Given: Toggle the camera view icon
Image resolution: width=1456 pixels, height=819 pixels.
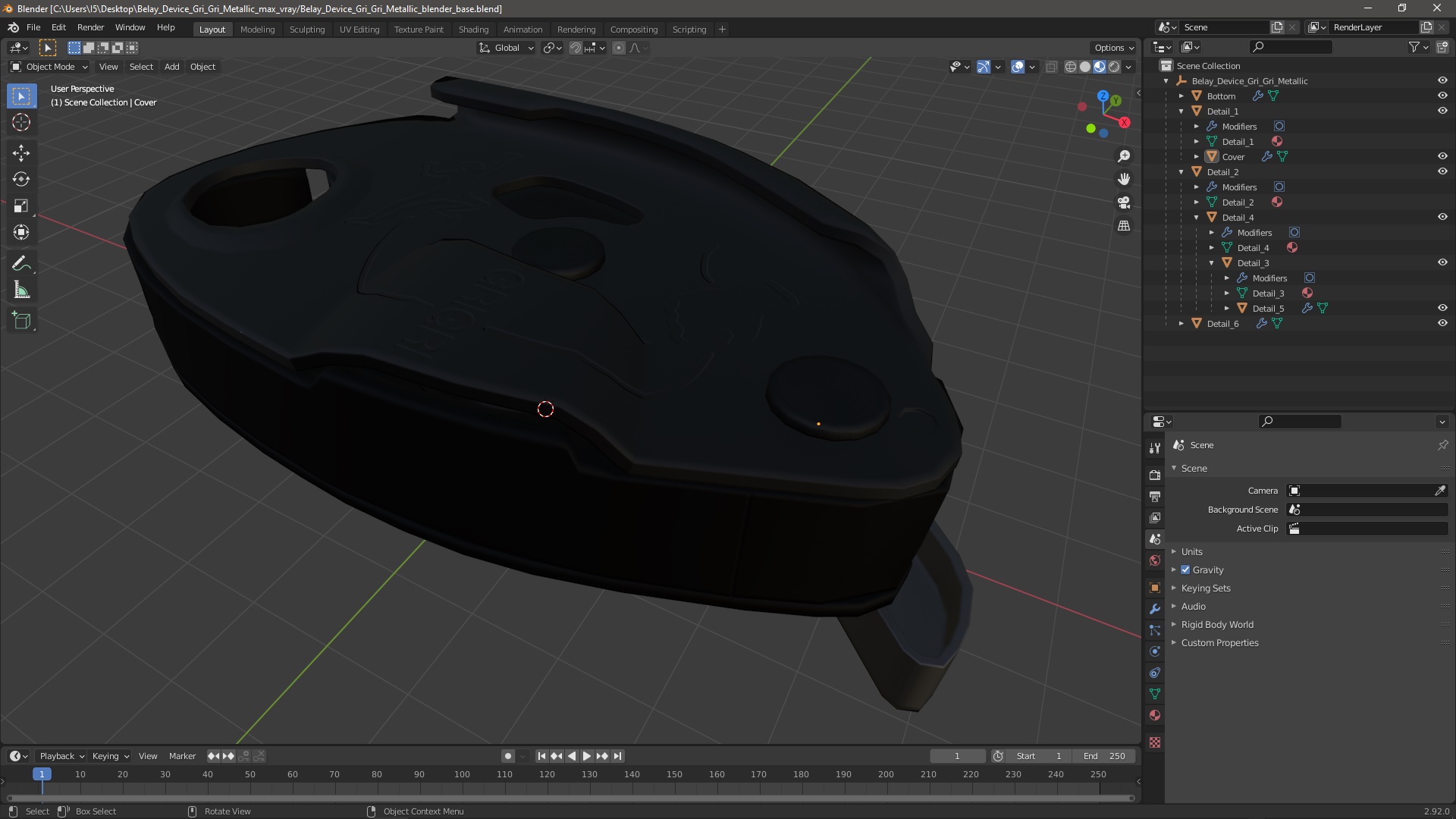Looking at the screenshot, I should pyautogui.click(x=1124, y=202).
